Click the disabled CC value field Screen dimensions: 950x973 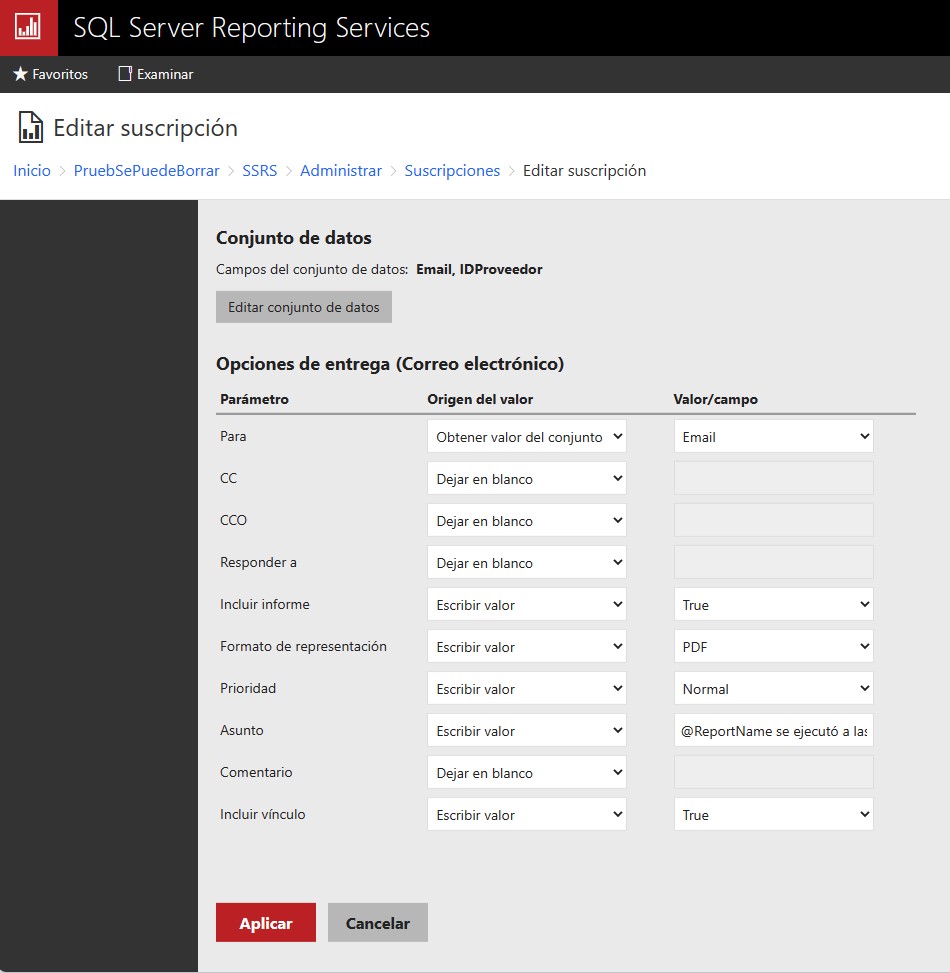click(x=773, y=478)
